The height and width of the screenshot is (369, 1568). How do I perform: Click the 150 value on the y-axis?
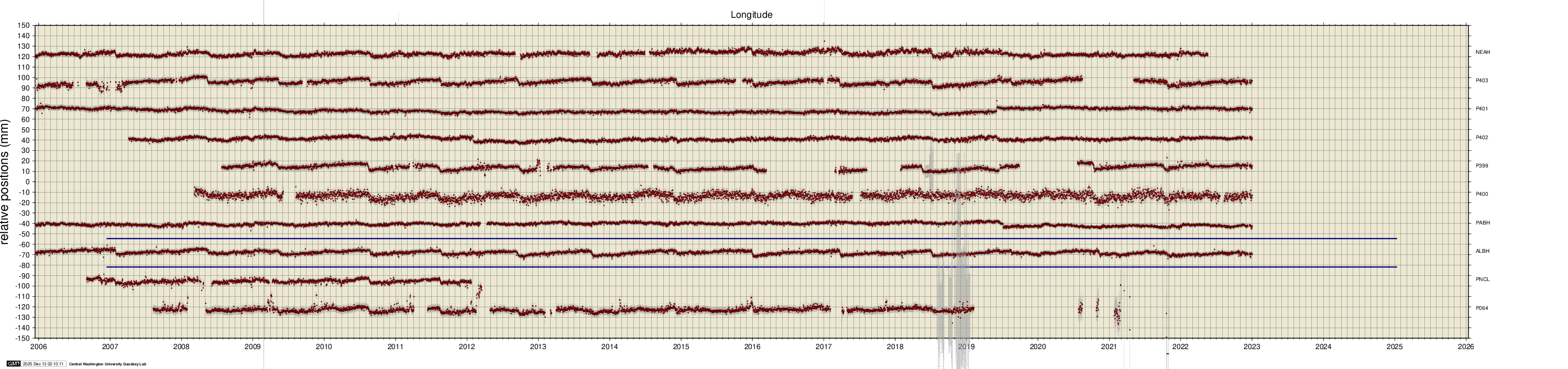click(23, 26)
